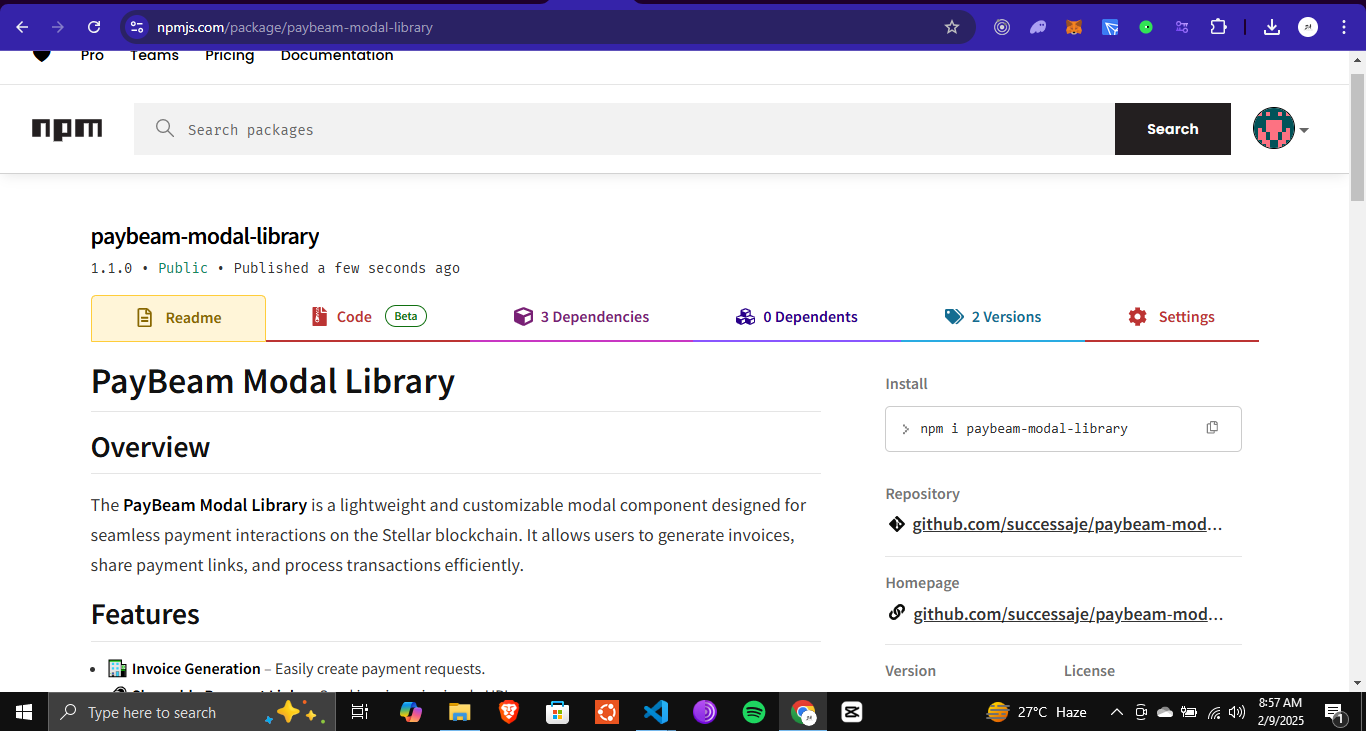Show browser downloads
This screenshot has height=731, width=1366.
pos(1272,27)
